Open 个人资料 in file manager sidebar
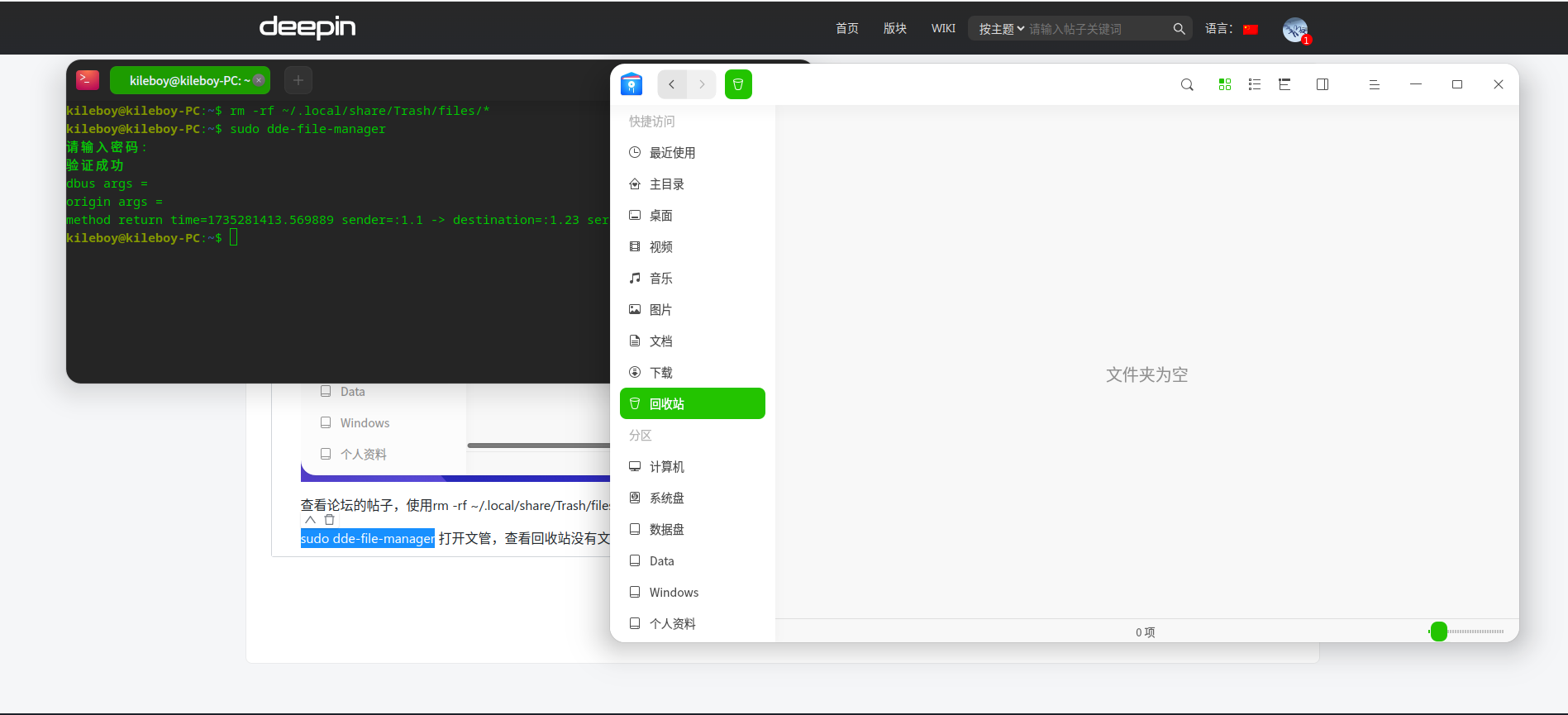This screenshot has width=1568, height=715. point(693,623)
